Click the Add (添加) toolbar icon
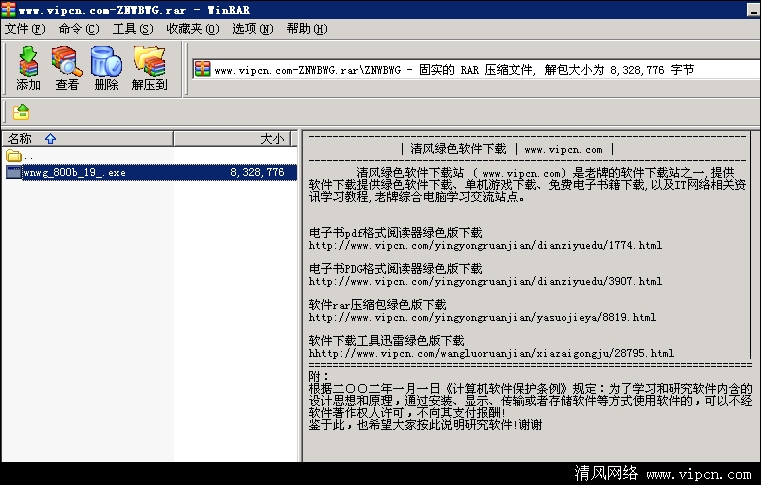Image resolution: width=761 pixels, height=485 pixels. [28, 68]
